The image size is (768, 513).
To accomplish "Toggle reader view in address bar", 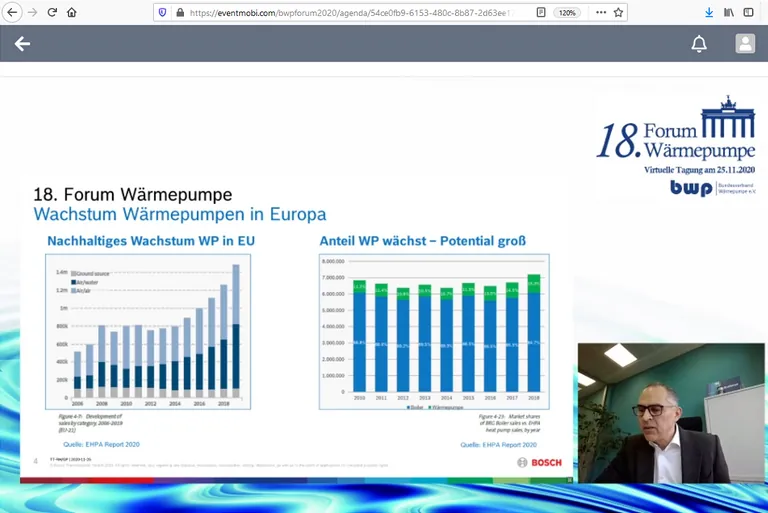I will (x=541, y=13).
